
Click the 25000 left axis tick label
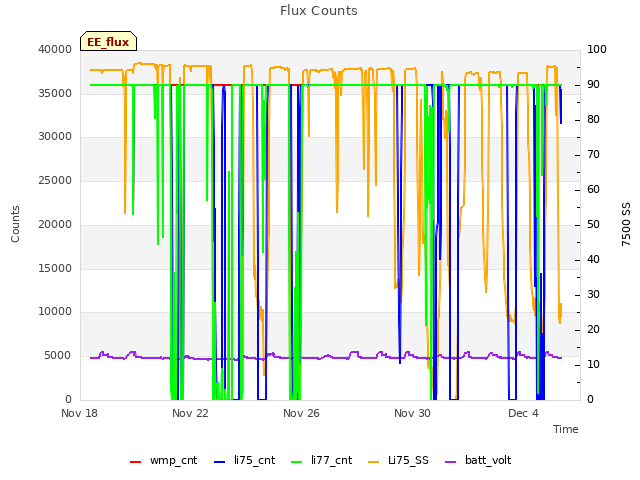[55, 181]
